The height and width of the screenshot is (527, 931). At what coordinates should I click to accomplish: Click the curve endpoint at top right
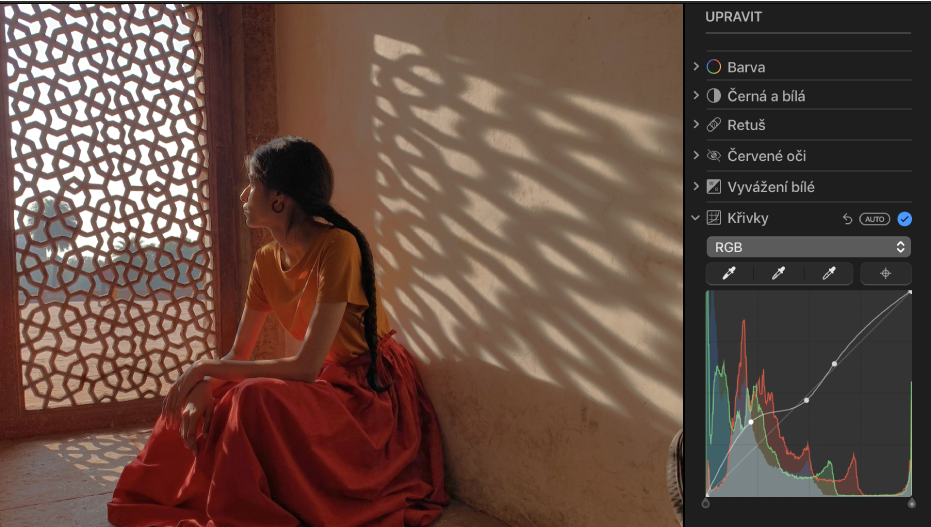pyautogui.click(x=910, y=292)
